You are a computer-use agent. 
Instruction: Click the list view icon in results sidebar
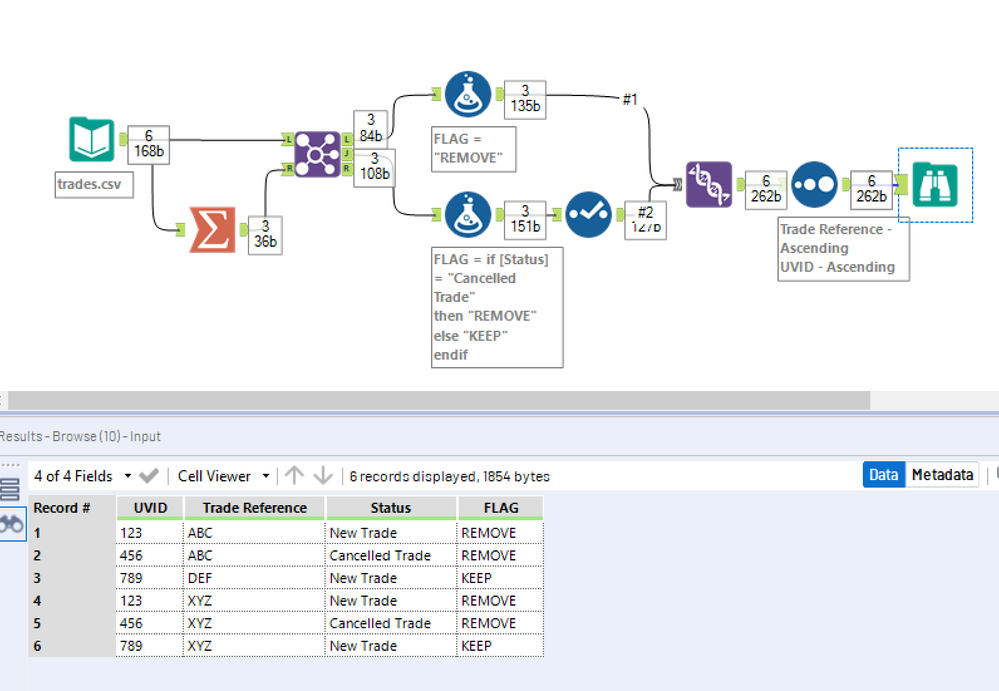point(10,489)
